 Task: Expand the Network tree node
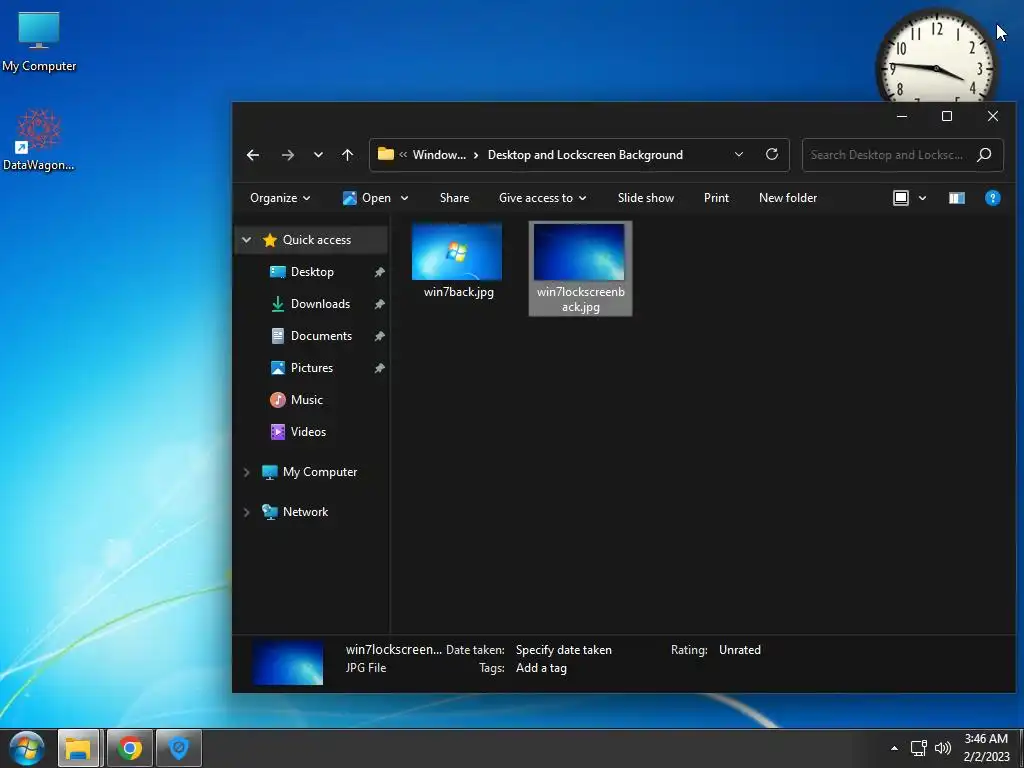coord(247,512)
